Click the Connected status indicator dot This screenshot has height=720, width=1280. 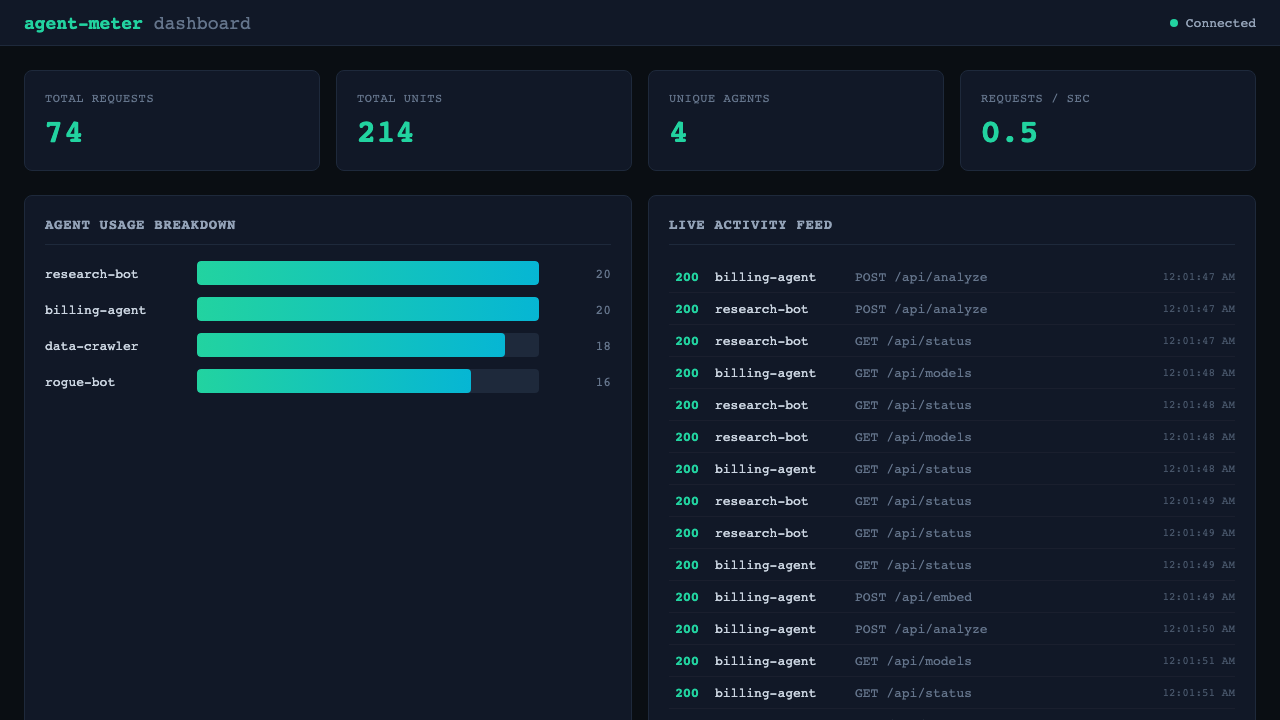pos(1172,22)
